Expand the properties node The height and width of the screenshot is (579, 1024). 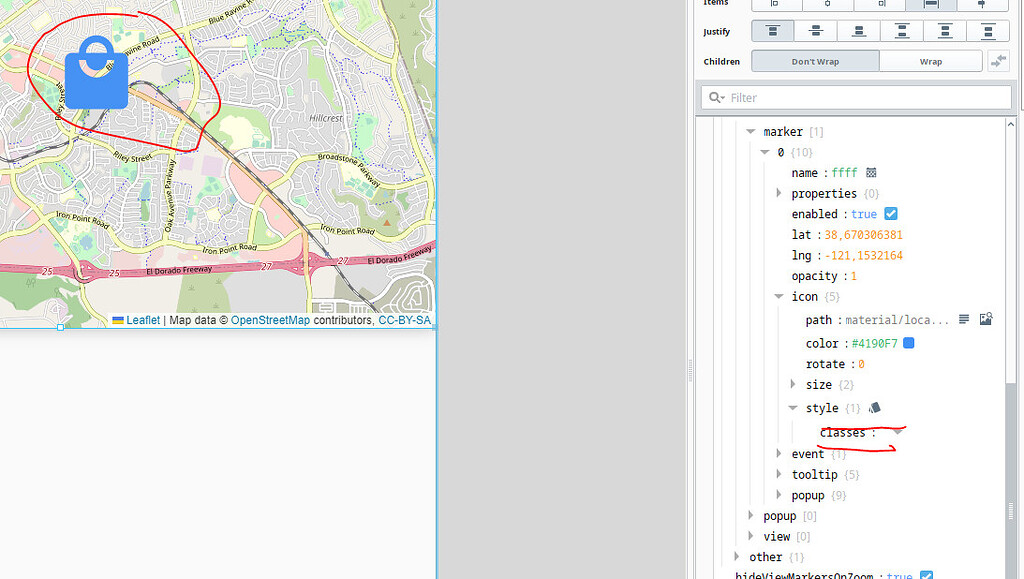tap(779, 193)
